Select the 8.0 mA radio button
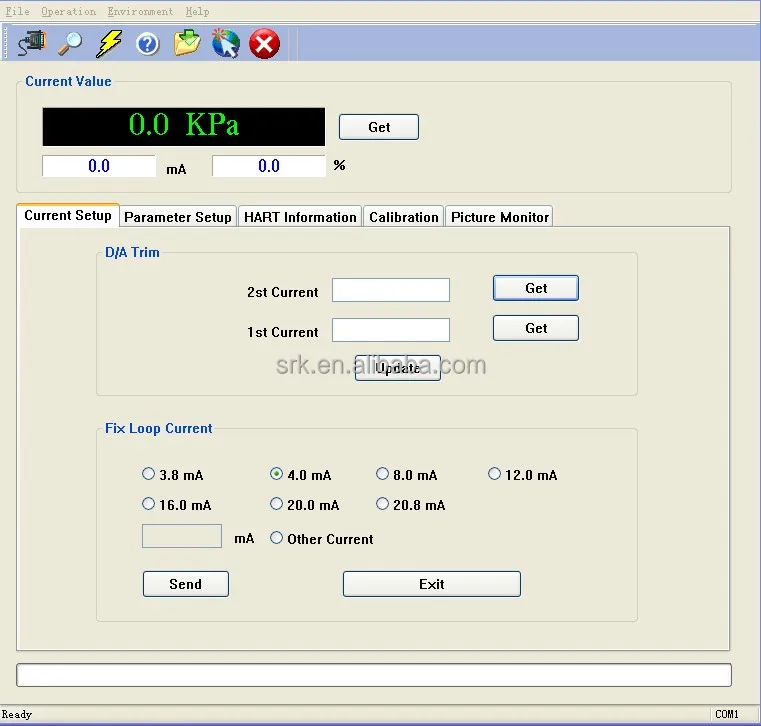Viewport: 761px width, 726px height. pyautogui.click(x=382, y=474)
